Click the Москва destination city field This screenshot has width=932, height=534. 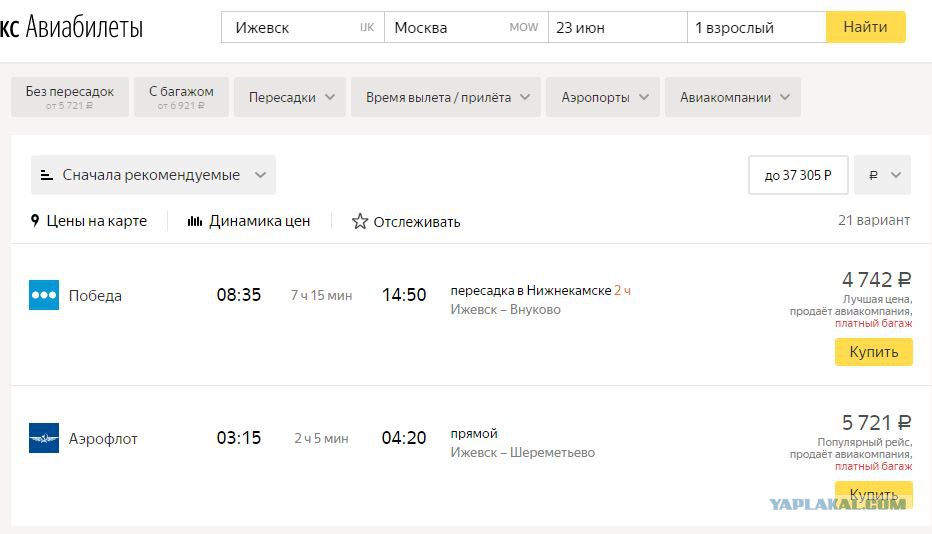(467, 27)
